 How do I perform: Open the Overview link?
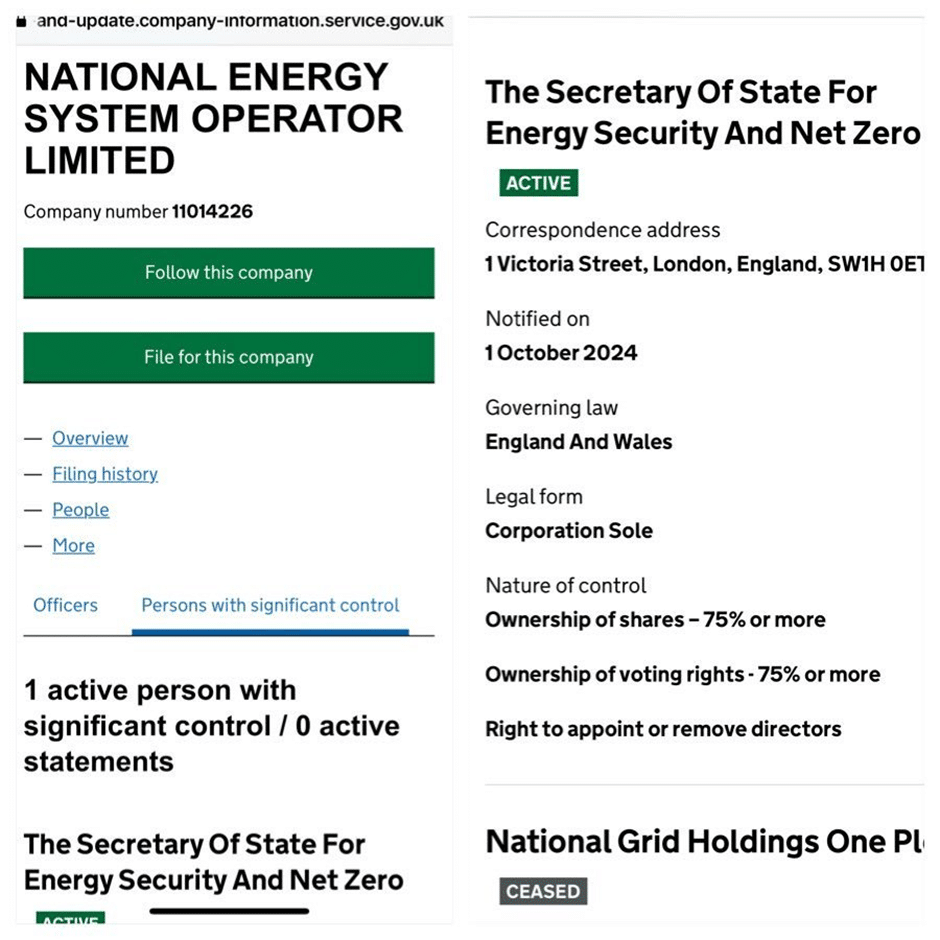(x=90, y=438)
